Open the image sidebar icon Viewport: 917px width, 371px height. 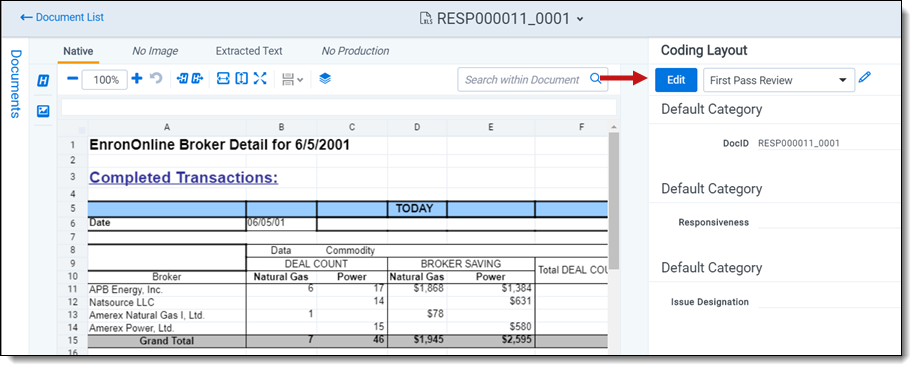[43, 111]
